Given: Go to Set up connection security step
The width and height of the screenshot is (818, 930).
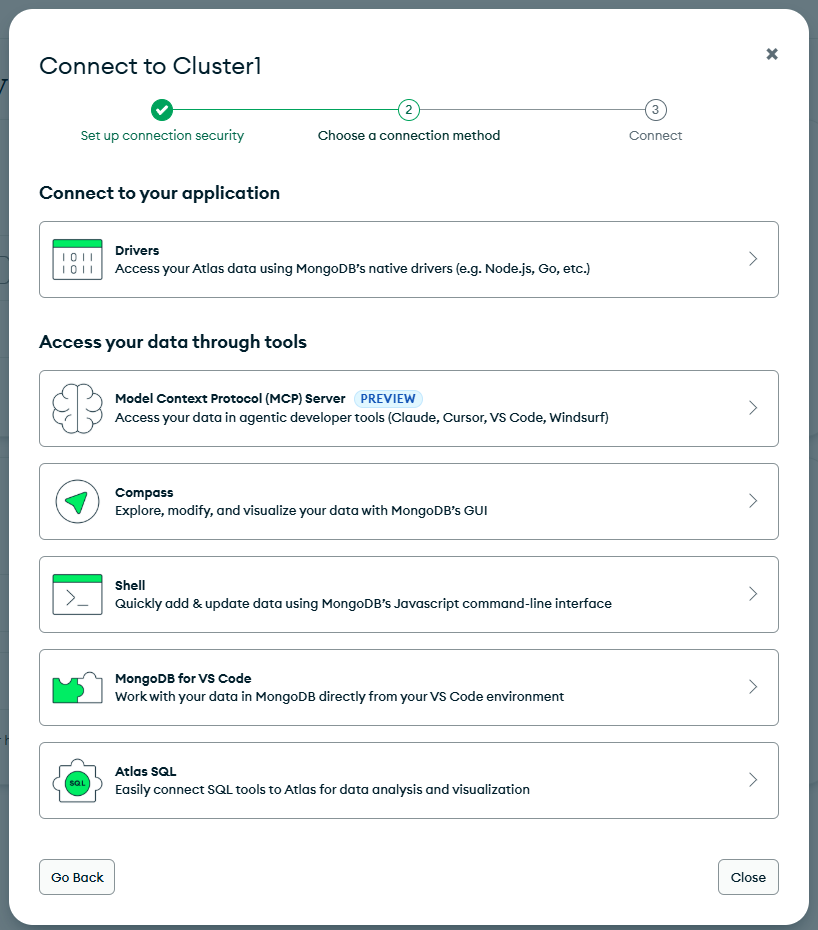Looking at the screenshot, I should tap(162, 136).
